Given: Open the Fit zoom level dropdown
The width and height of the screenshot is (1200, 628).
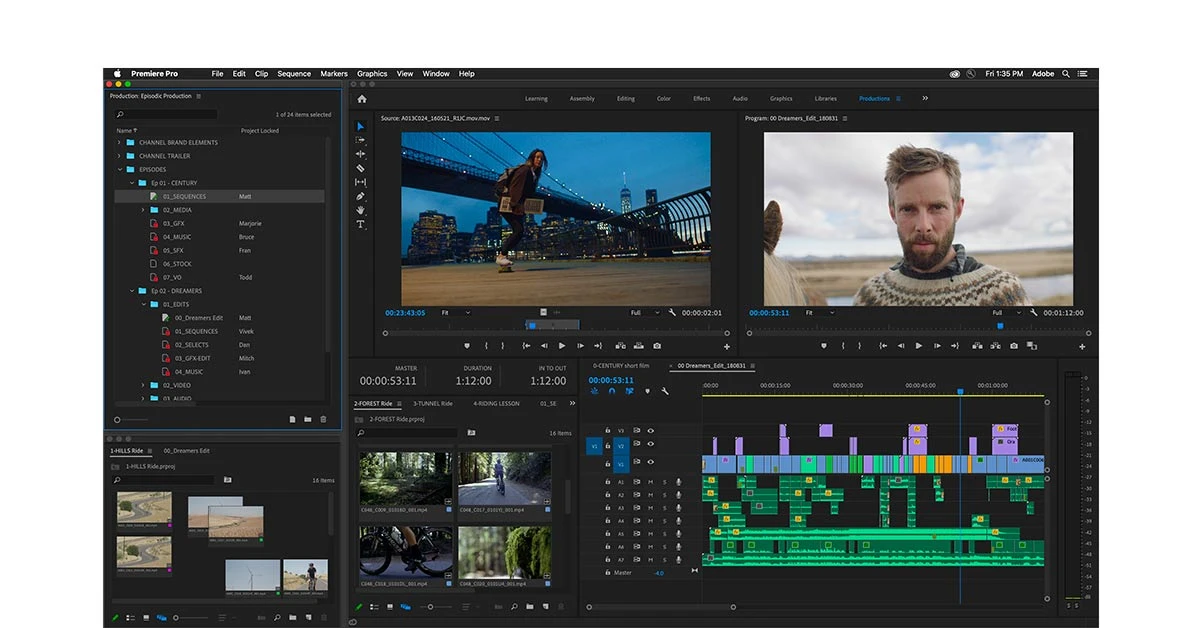Looking at the screenshot, I should click(x=455, y=311).
